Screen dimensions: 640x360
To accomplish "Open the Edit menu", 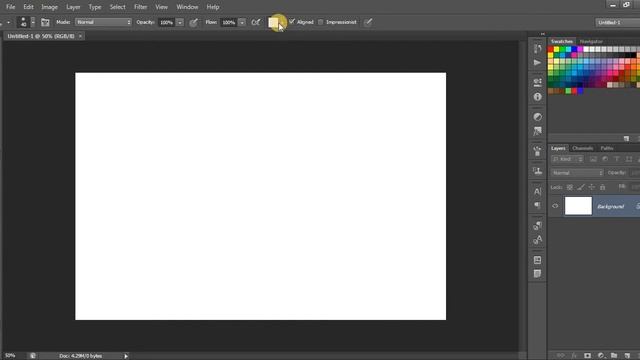I will click(28, 7).
